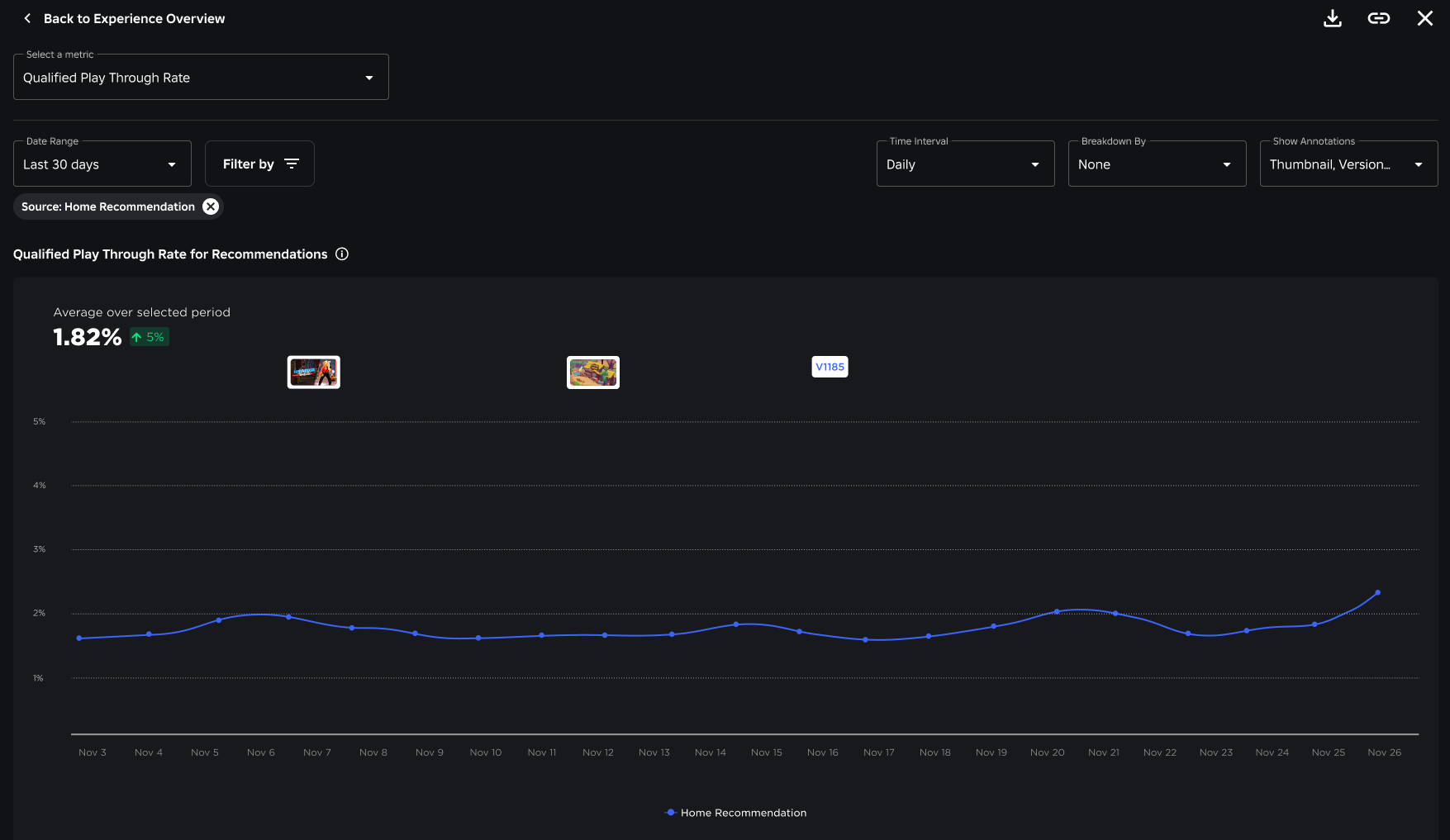Click the first thumbnail annotation near Nov 7
The height and width of the screenshot is (840, 1450).
click(313, 373)
